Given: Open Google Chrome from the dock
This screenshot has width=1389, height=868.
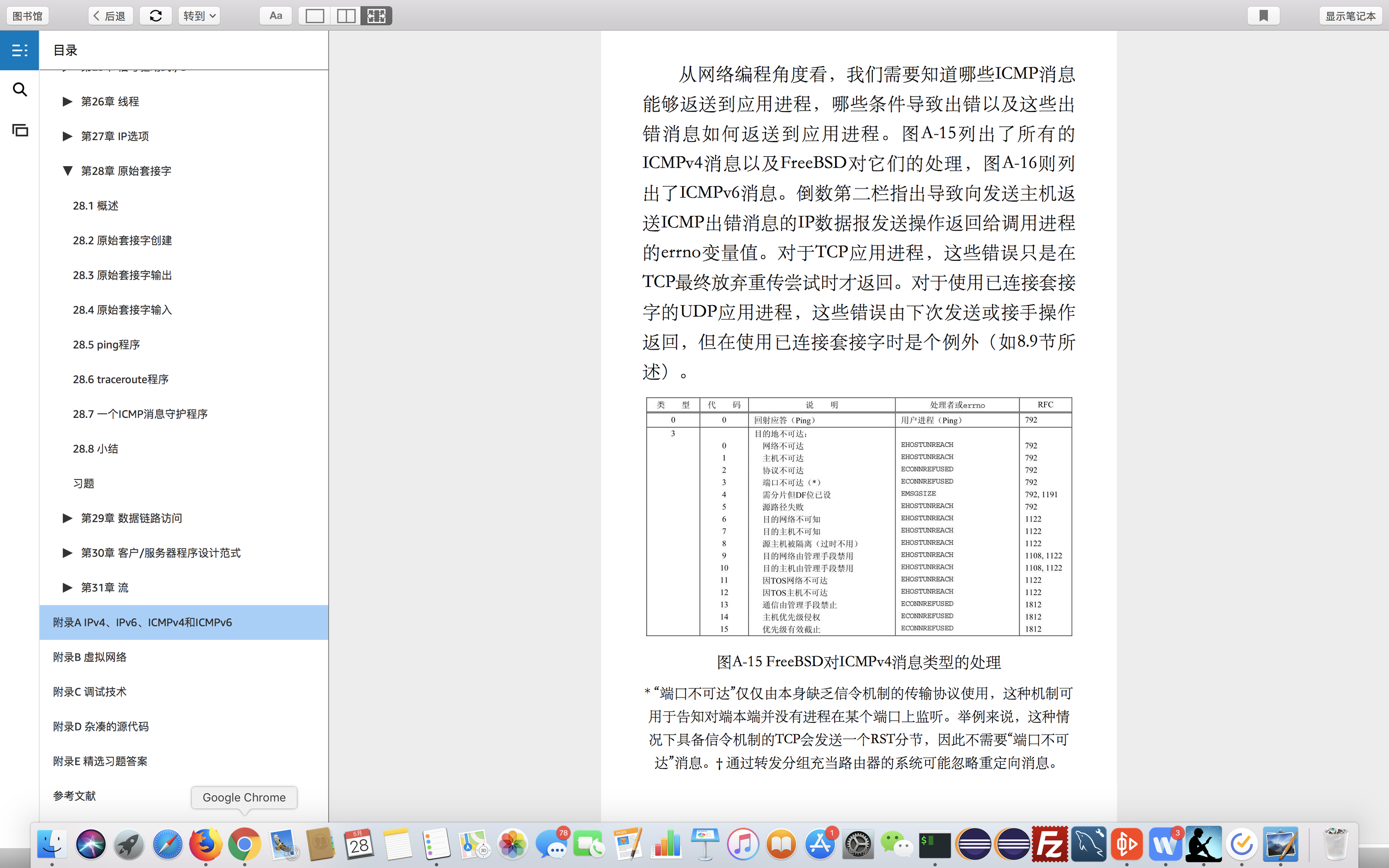Looking at the screenshot, I should (244, 844).
